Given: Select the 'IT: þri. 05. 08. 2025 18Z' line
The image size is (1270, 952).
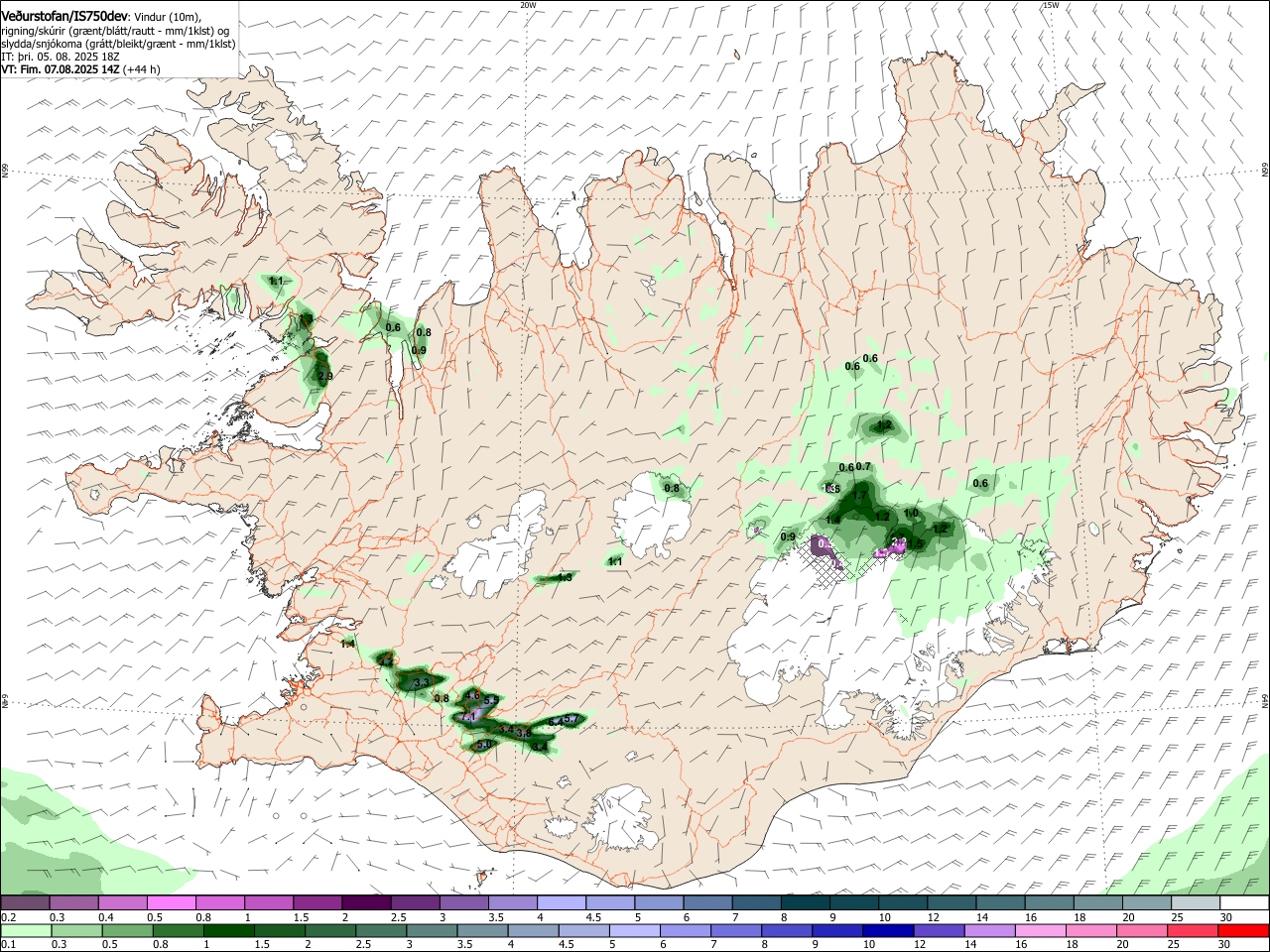Looking at the screenshot, I should [61, 57].
